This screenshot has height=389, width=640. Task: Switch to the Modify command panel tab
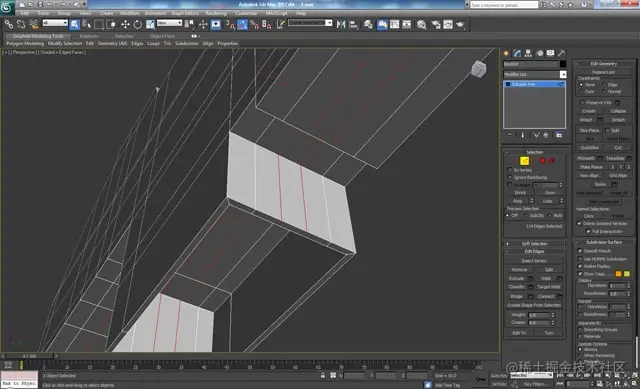[518, 53]
